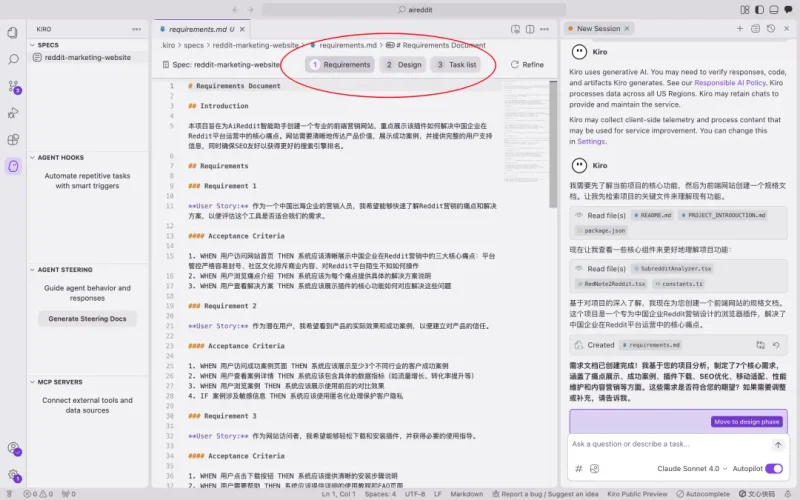Image resolution: width=800 pixels, height=500 pixels.
Task: Open the Settings link in Kiro notice
Action: click(591, 141)
